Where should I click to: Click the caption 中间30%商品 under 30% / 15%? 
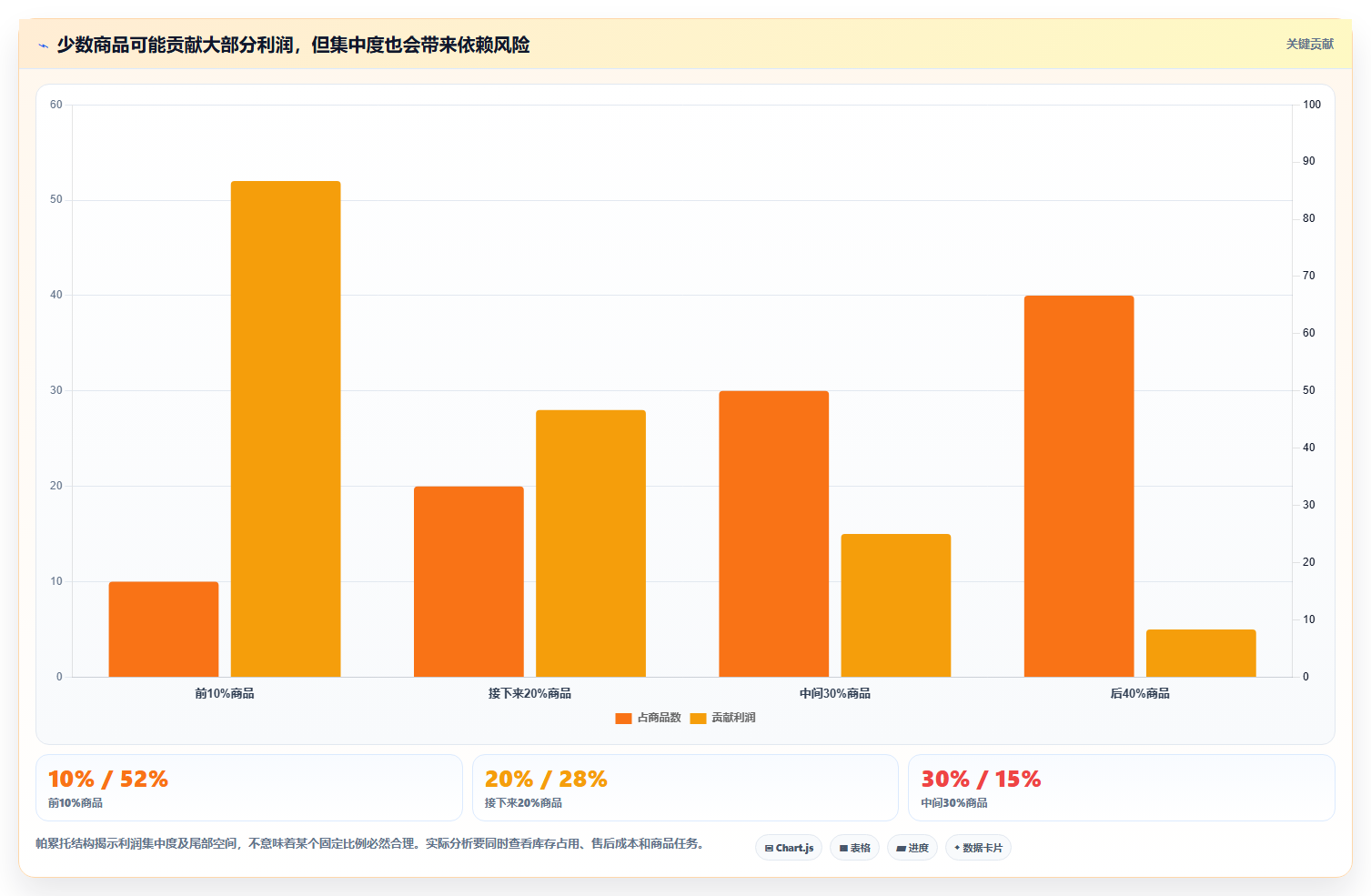(x=954, y=803)
